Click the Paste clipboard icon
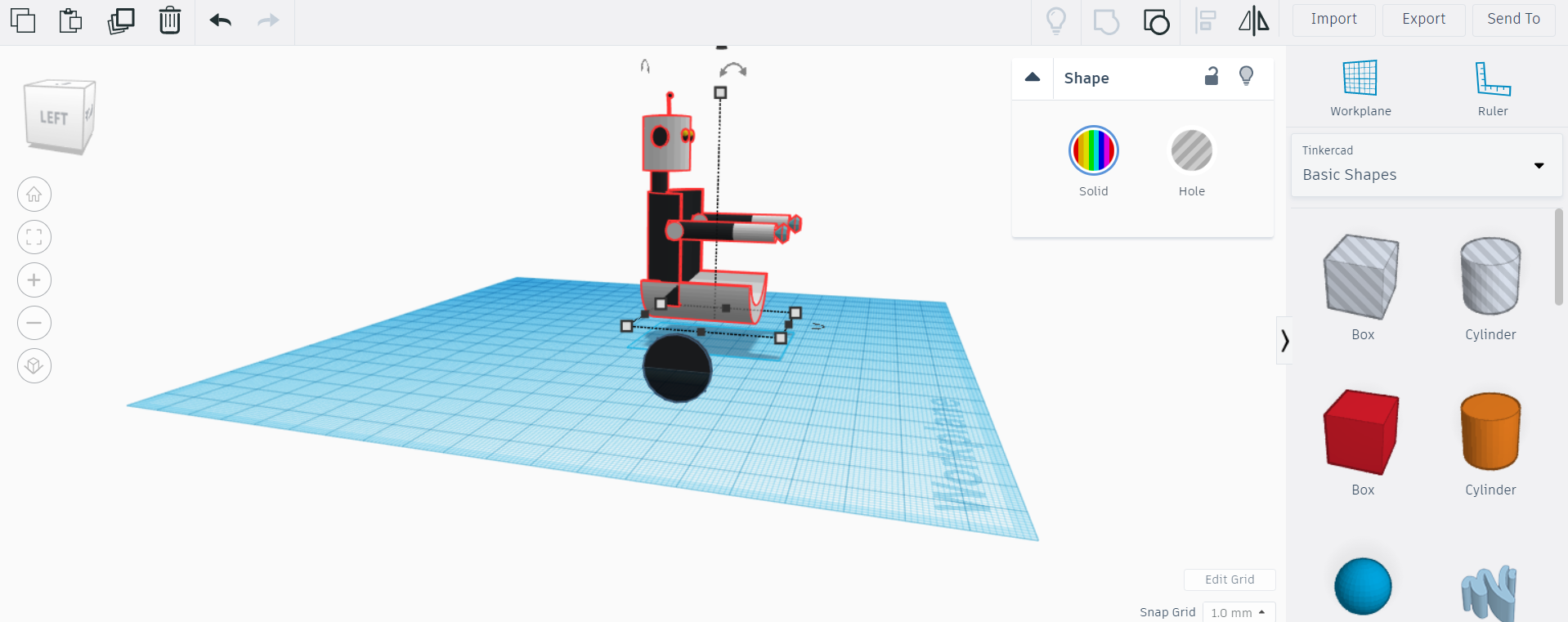 [71, 20]
